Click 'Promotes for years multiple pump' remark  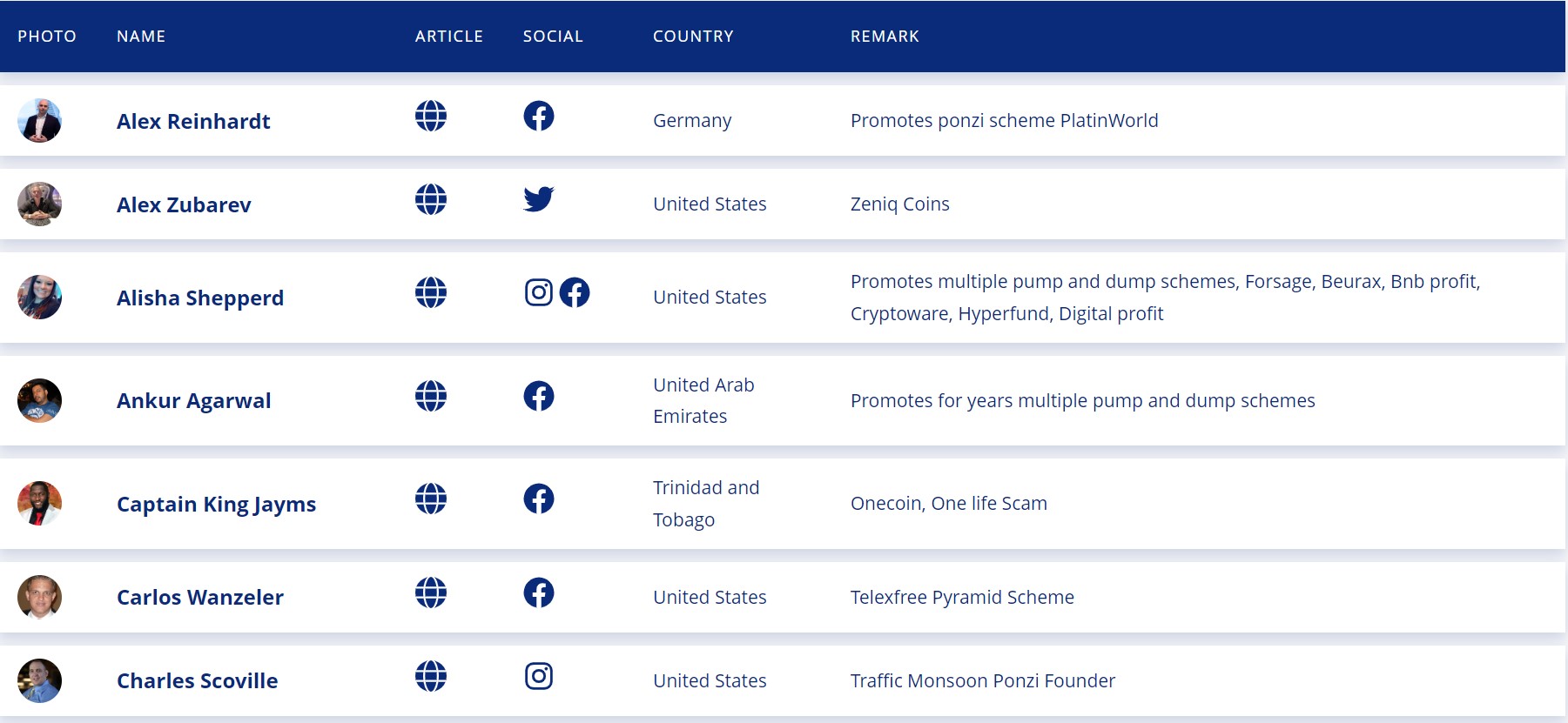pos(1083,401)
